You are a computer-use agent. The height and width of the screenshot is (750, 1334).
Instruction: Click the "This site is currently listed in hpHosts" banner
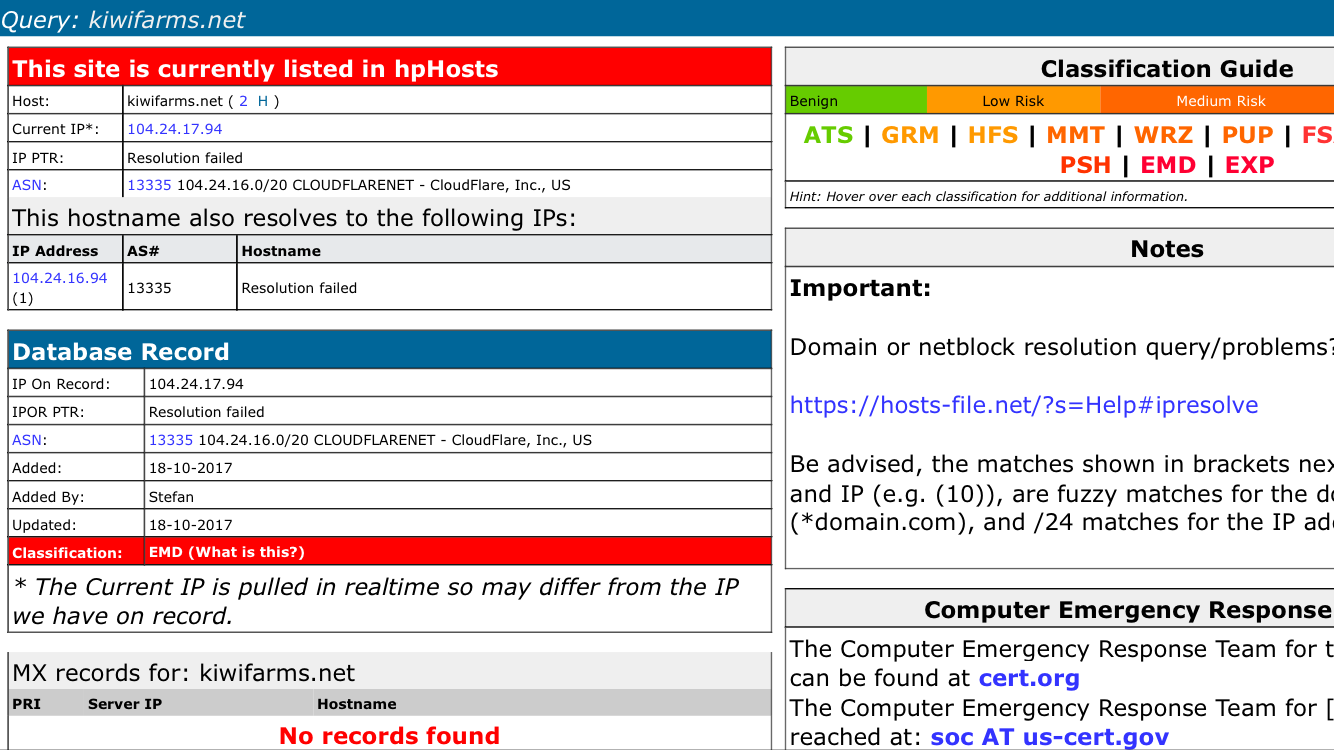pos(390,68)
